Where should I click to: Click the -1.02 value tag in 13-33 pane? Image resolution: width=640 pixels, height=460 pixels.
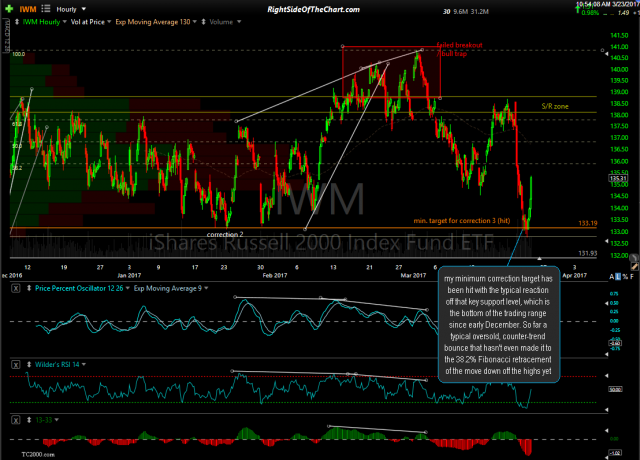[615, 453]
